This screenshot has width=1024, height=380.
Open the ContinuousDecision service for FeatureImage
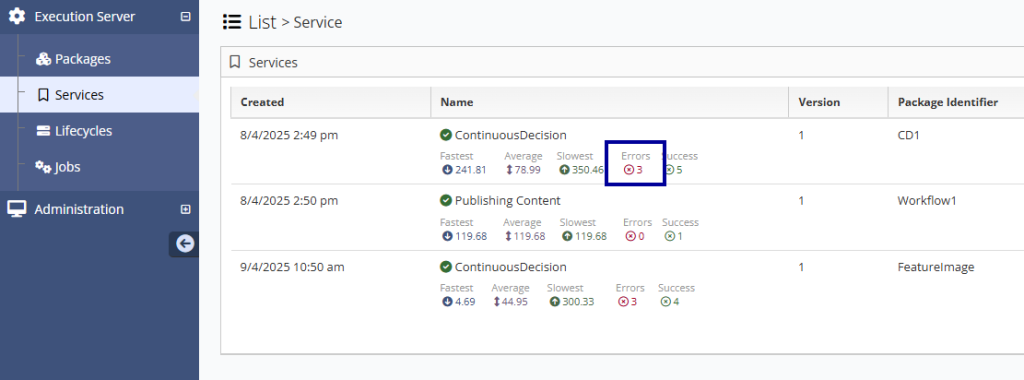(x=511, y=267)
